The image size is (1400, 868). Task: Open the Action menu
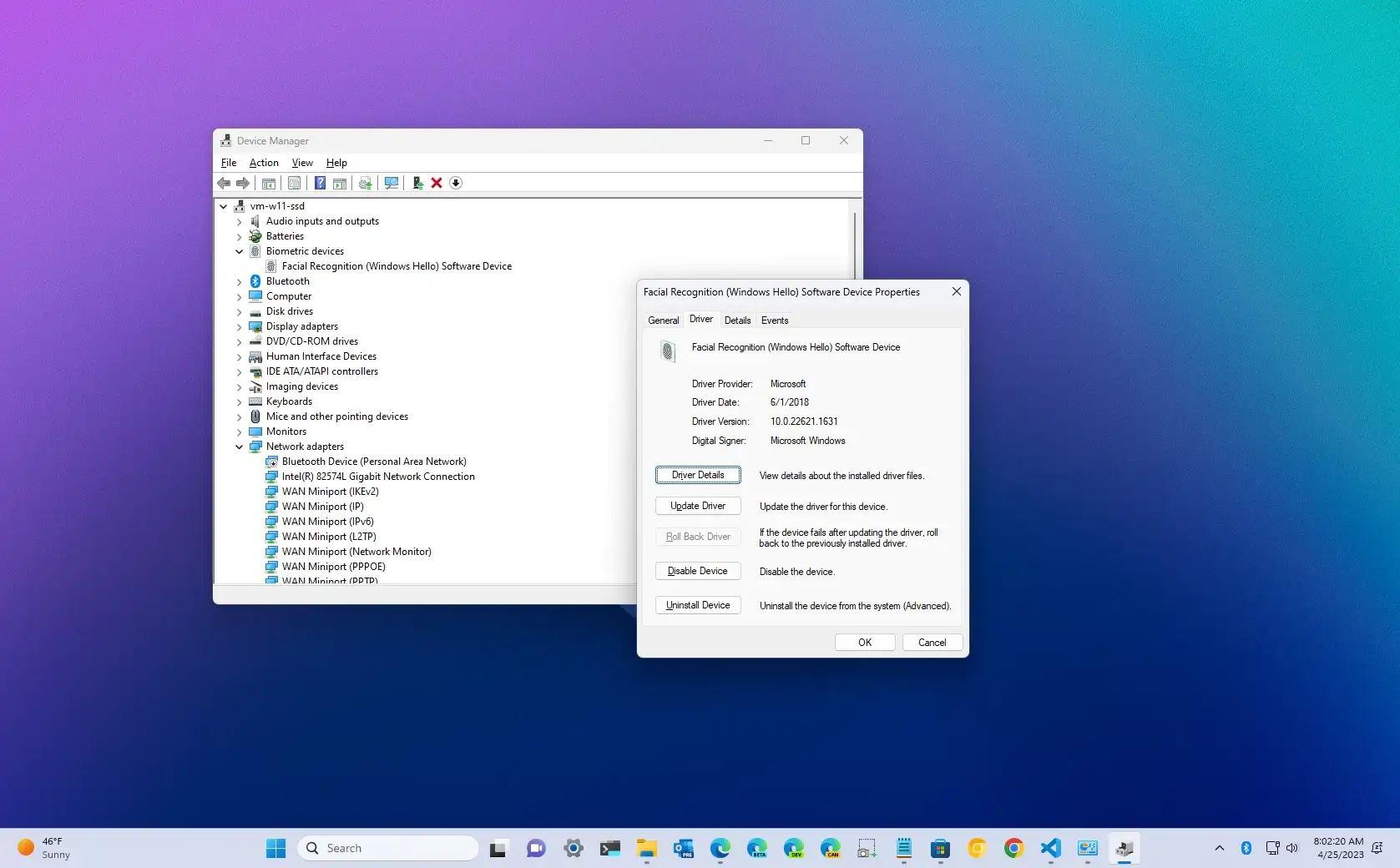pyautogui.click(x=263, y=162)
